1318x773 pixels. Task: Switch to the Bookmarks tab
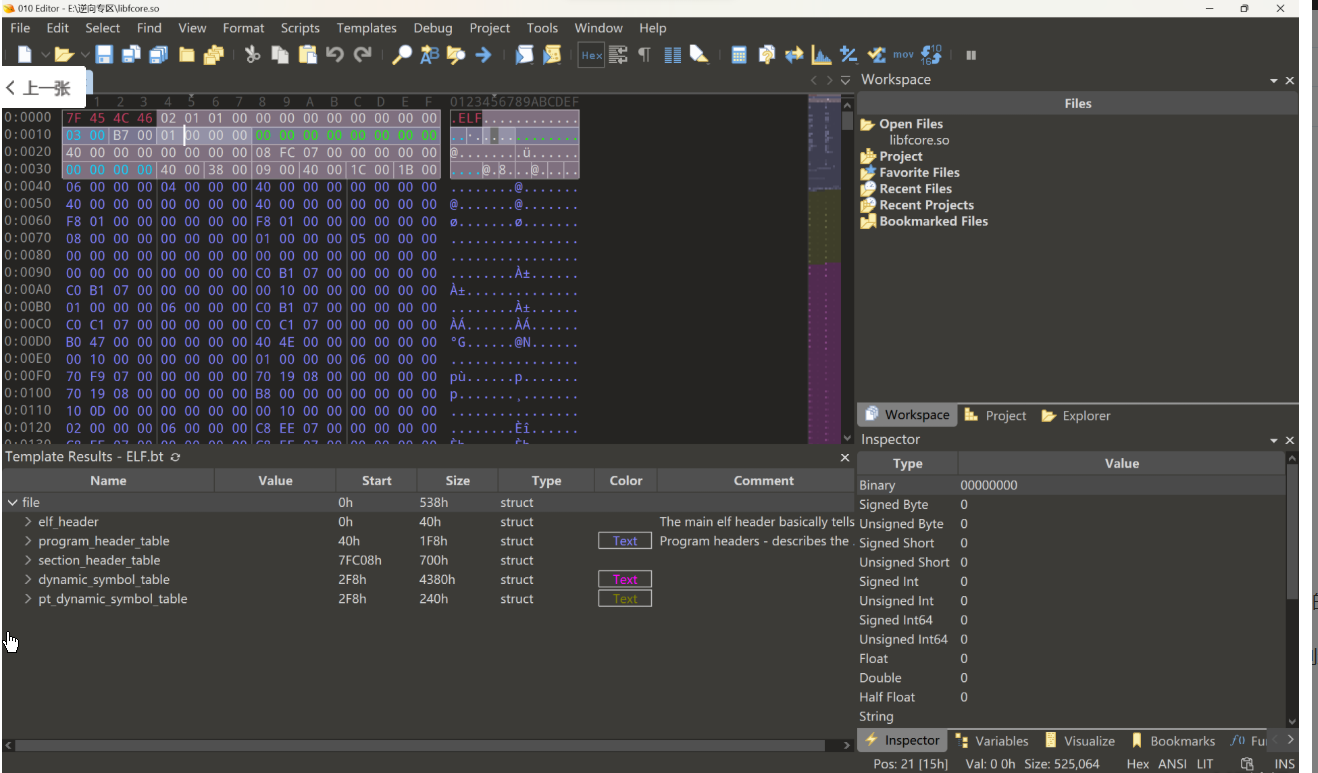[1173, 741]
